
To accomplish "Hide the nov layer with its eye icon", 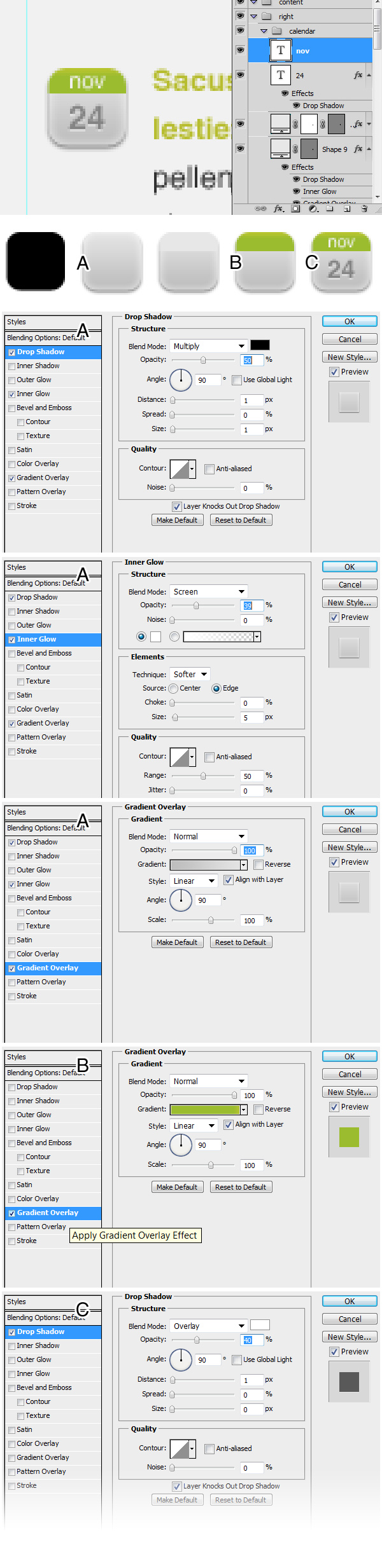I will coord(240,50).
